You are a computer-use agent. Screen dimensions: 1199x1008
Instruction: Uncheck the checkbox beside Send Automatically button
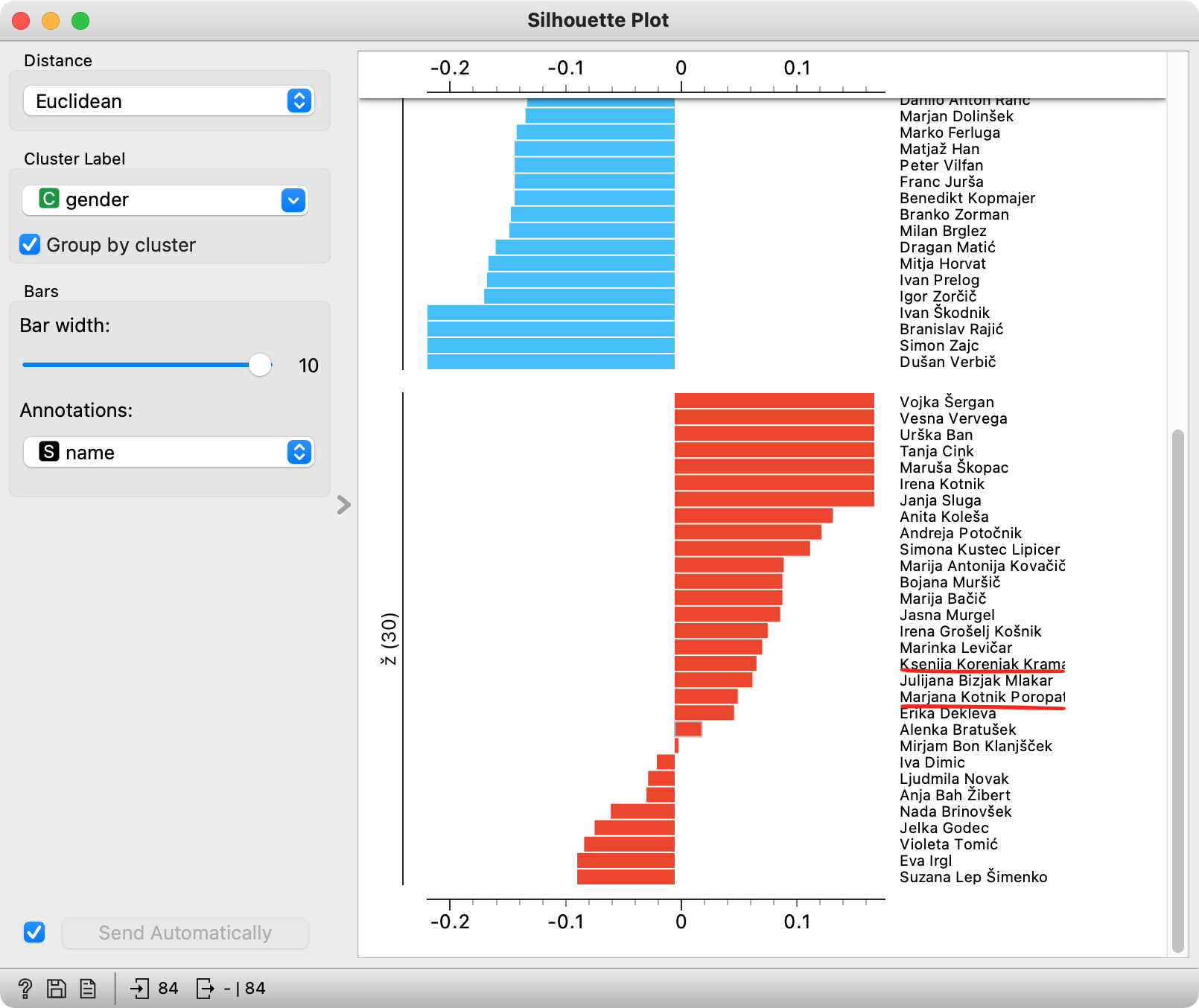pos(34,932)
